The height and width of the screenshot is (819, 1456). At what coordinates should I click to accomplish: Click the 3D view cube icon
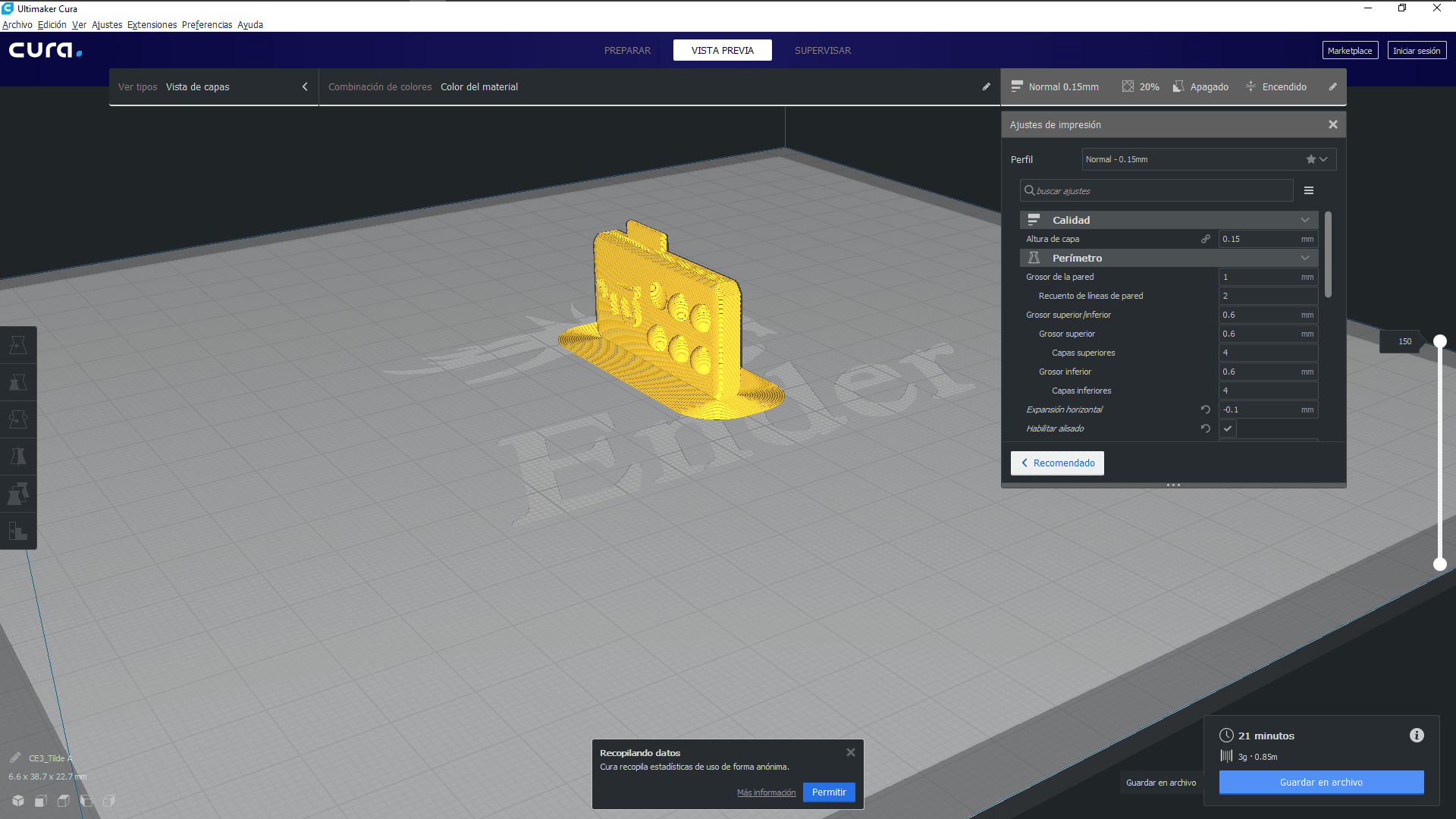point(18,801)
